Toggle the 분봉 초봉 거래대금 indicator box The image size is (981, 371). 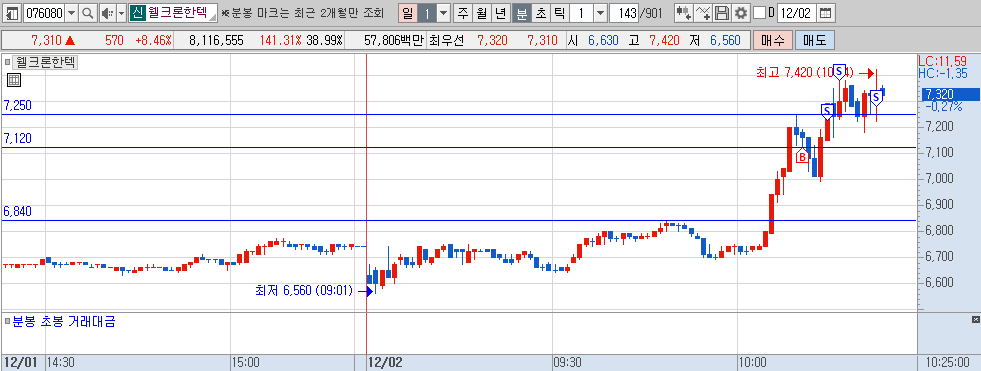point(8,322)
